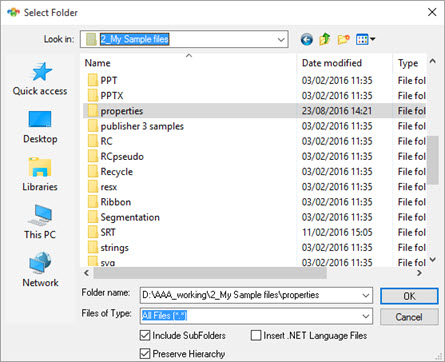Screen dimensions: 445x362
Task: Select the Segmentation folder icon
Action: pos(92,217)
